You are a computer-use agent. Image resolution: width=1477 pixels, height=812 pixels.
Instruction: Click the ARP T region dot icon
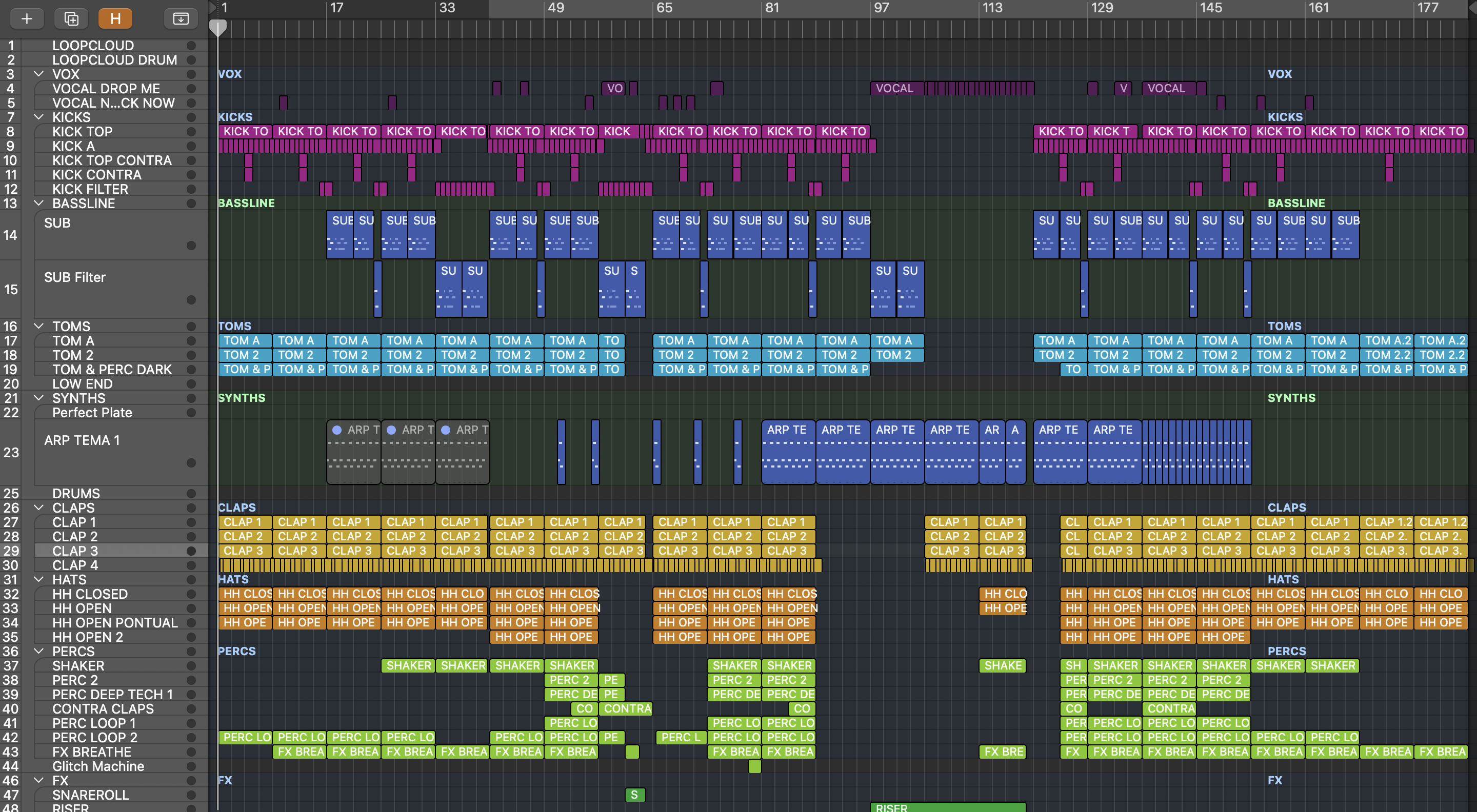point(337,430)
